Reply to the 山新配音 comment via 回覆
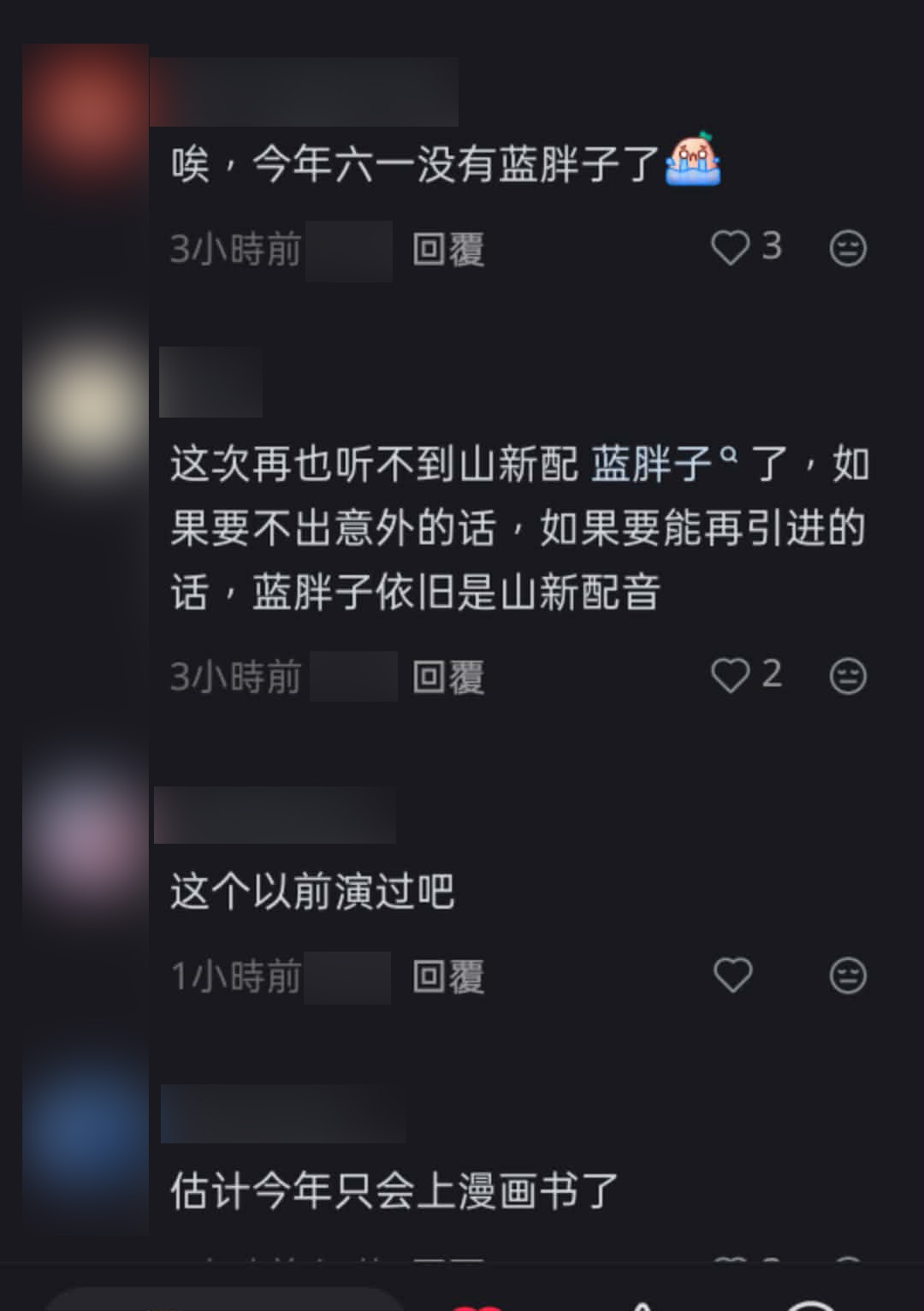The image size is (924, 1311). [x=448, y=678]
